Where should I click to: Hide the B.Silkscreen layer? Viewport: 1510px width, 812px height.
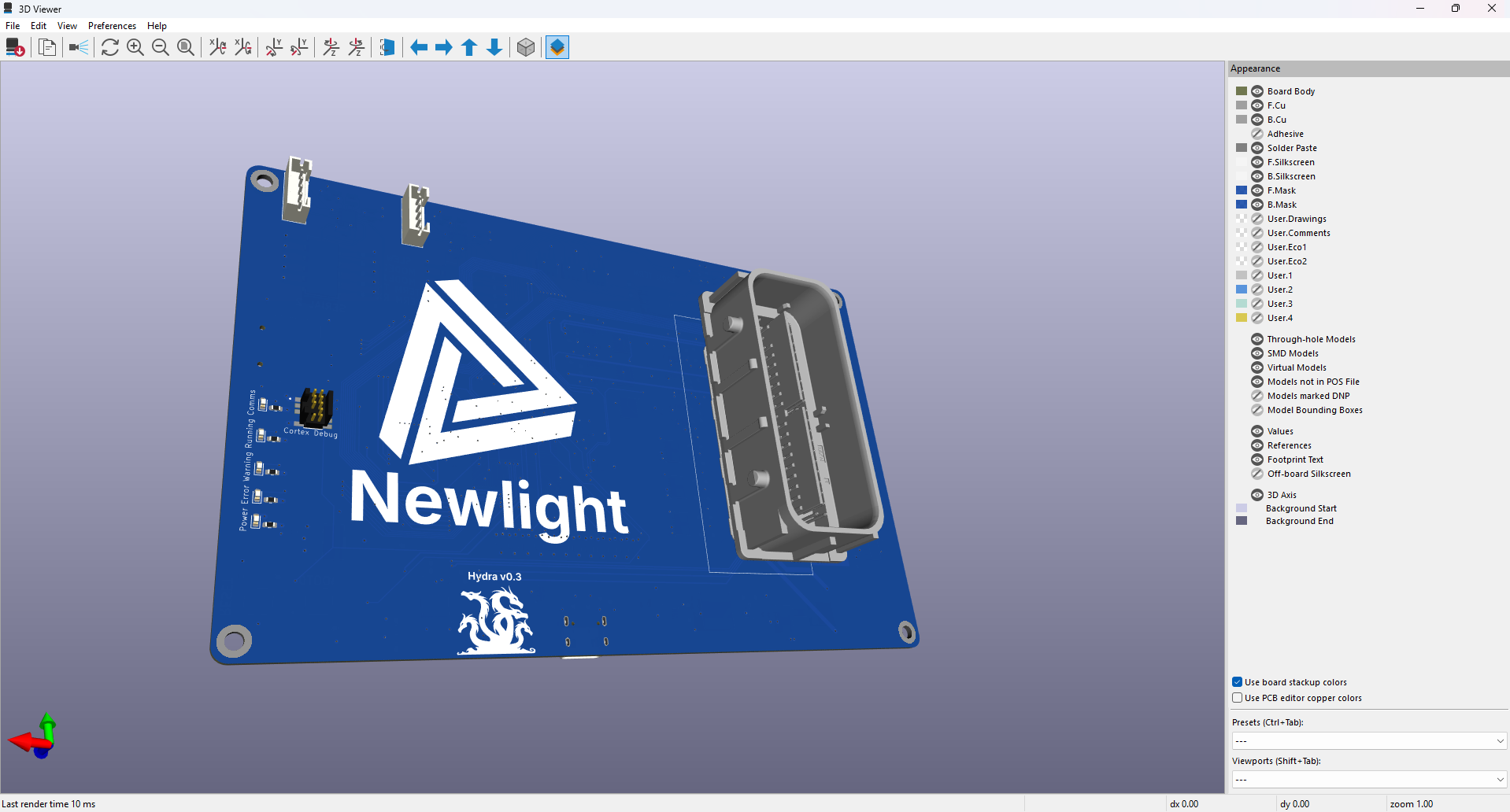[x=1257, y=176]
